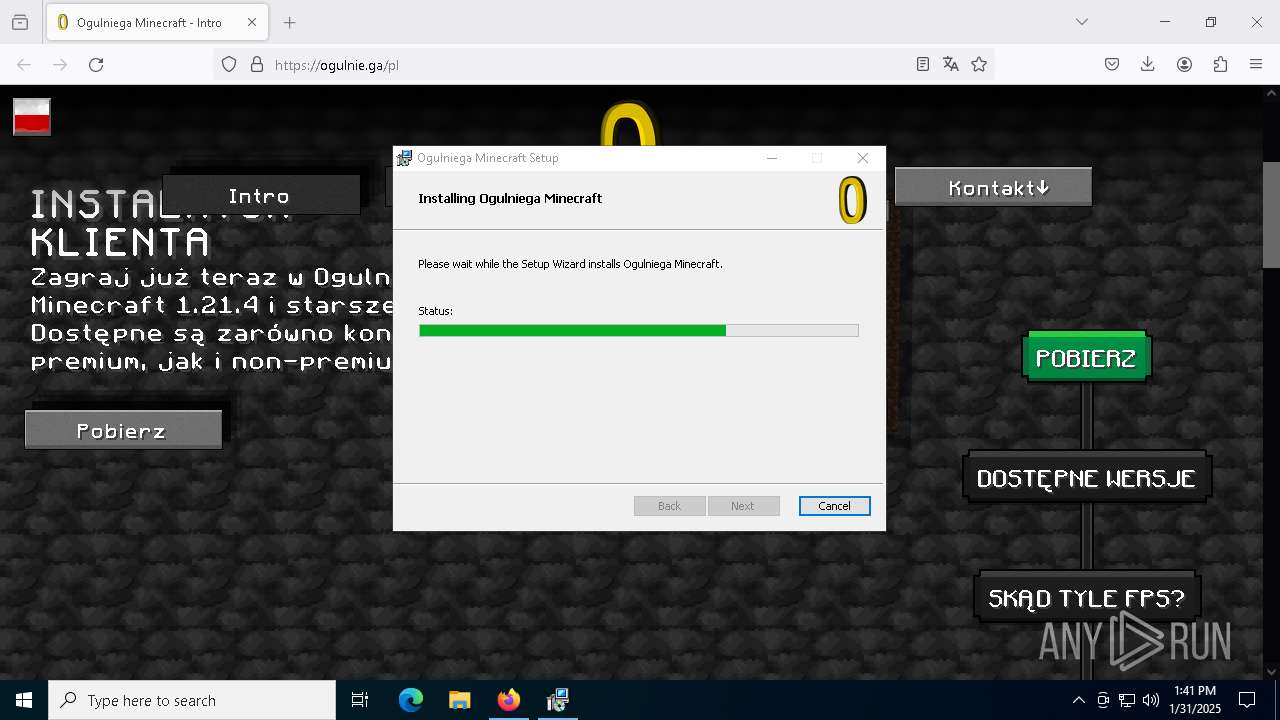Open the Windows Start menu
1280x720 pixels.
click(24, 700)
